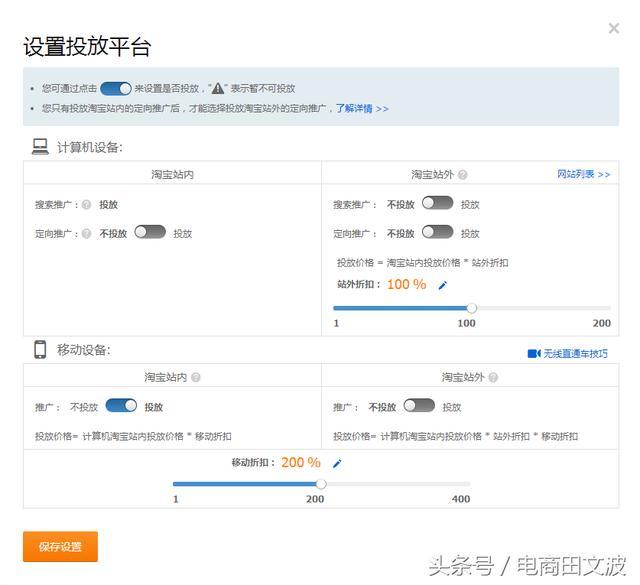
Task: Click the pencil edit icon for 移动折扣
Action: pyautogui.click(x=337, y=463)
